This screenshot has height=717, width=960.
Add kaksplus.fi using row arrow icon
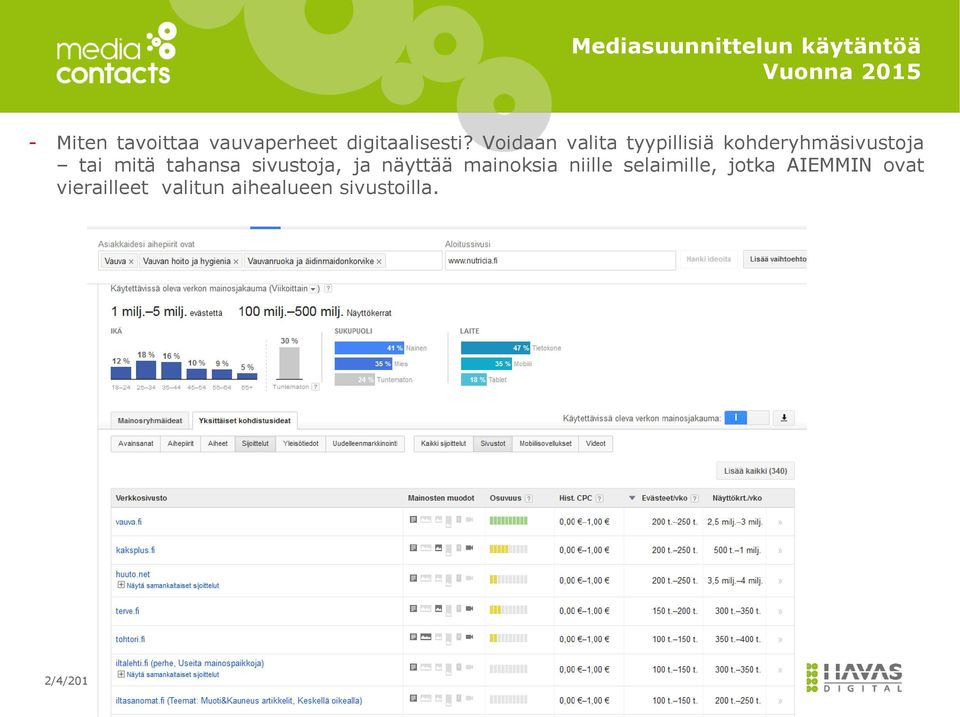click(780, 550)
